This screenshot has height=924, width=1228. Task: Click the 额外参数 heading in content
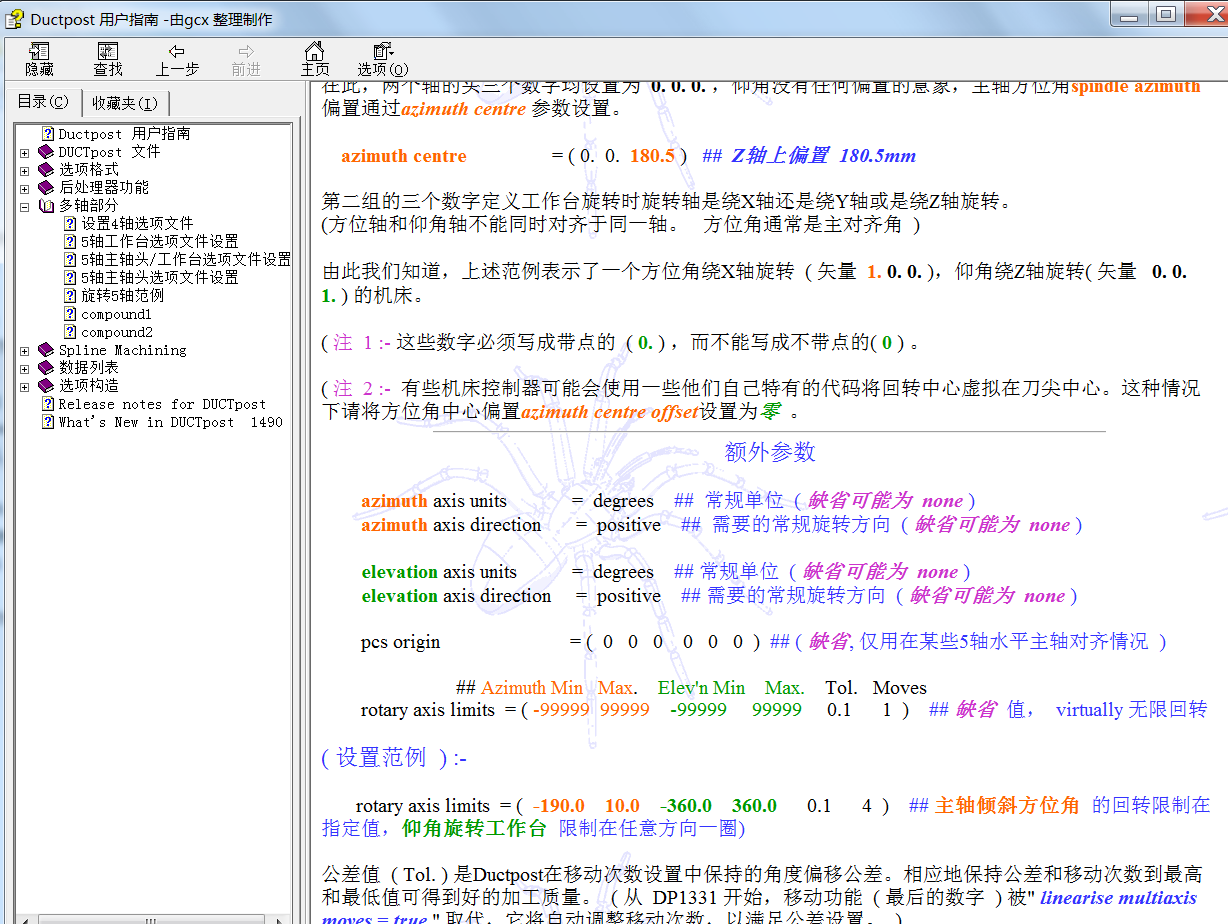point(770,452)
